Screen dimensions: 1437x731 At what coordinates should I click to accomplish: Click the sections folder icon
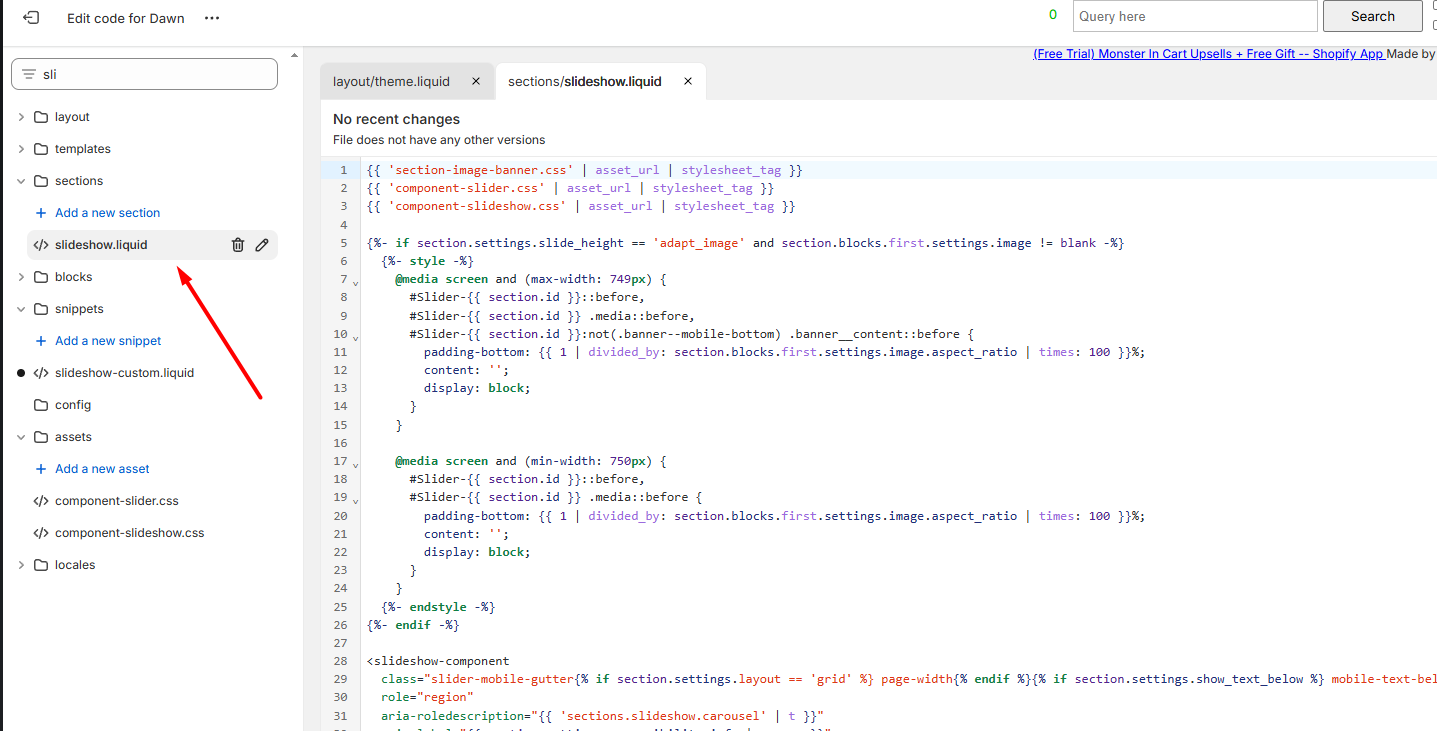[x=41, y=181]
